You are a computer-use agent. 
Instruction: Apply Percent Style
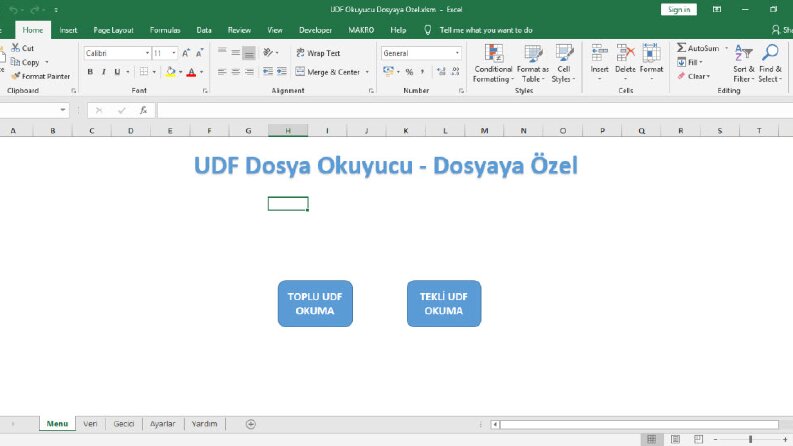[x=409, y=72]
